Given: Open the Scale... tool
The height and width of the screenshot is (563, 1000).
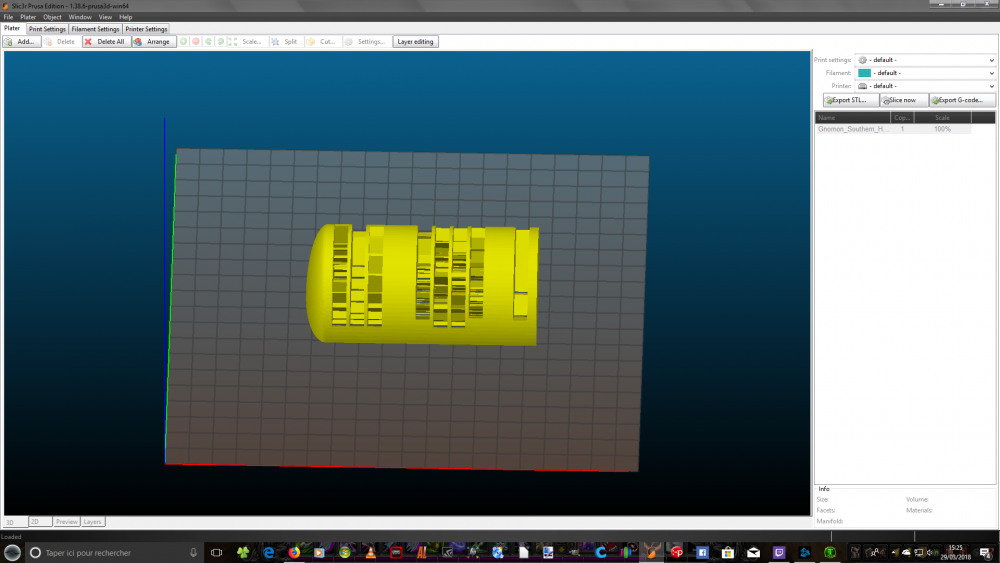Looking at the screenshot, I should click(246, 41).
